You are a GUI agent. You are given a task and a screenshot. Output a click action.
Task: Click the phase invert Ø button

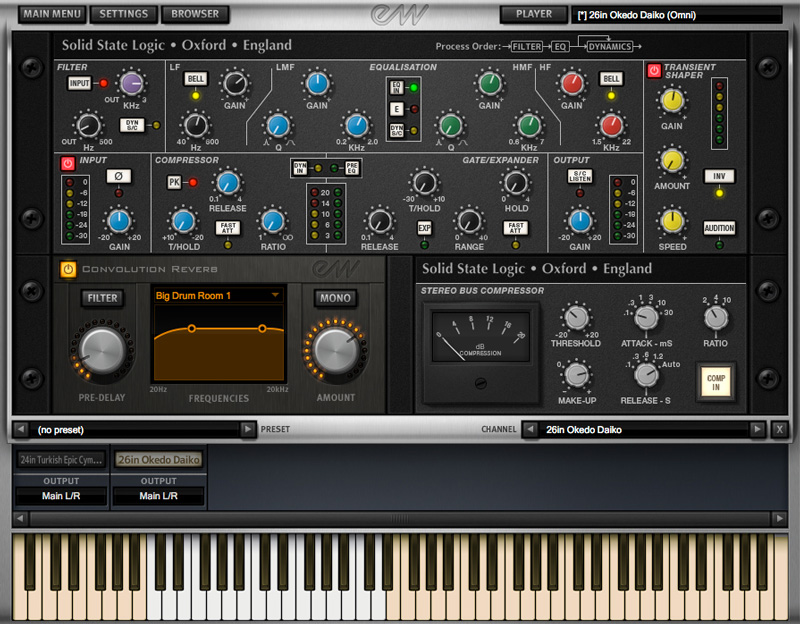coord(118,176)
